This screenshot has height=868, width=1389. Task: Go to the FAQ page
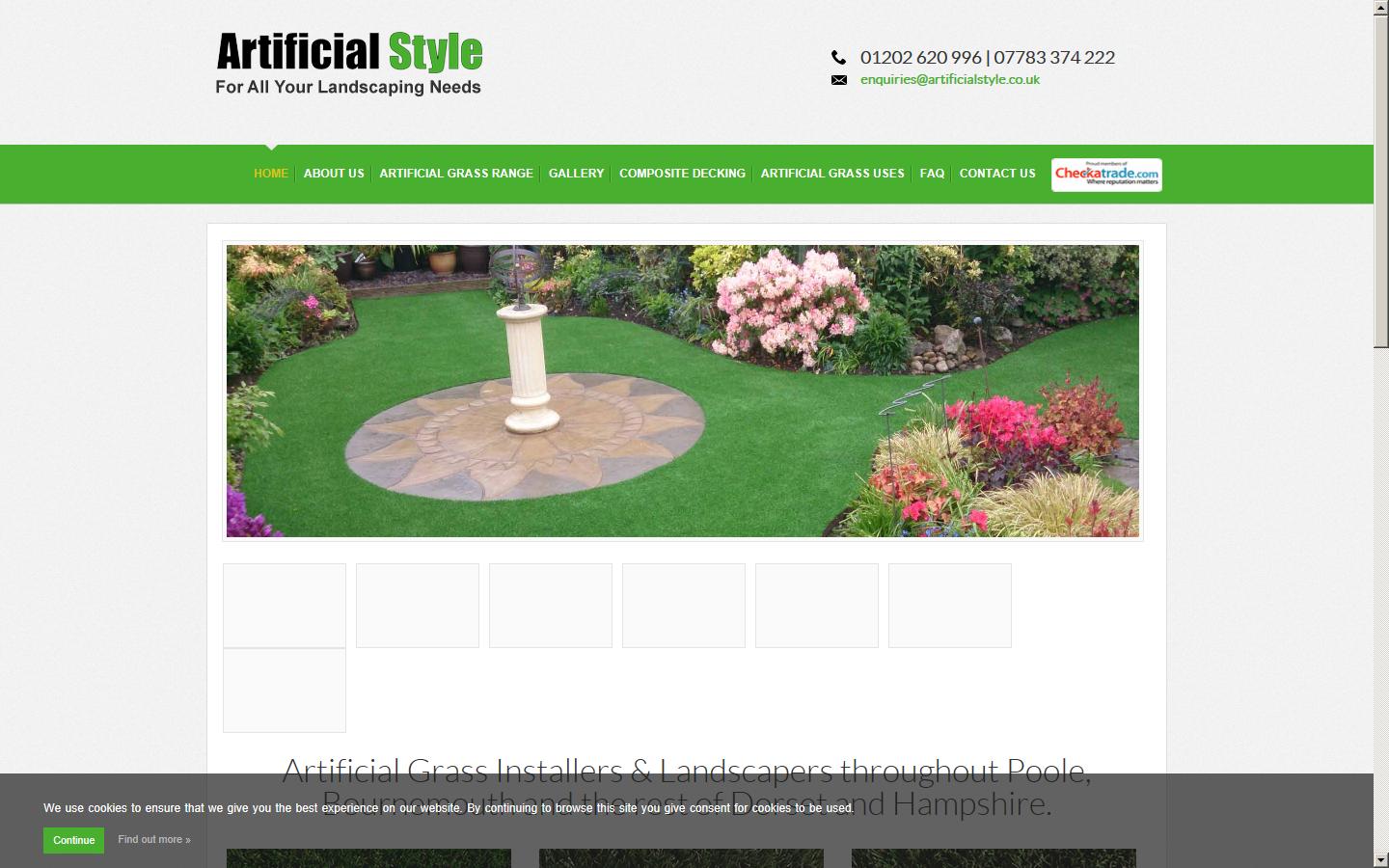[x=932, y=174]
